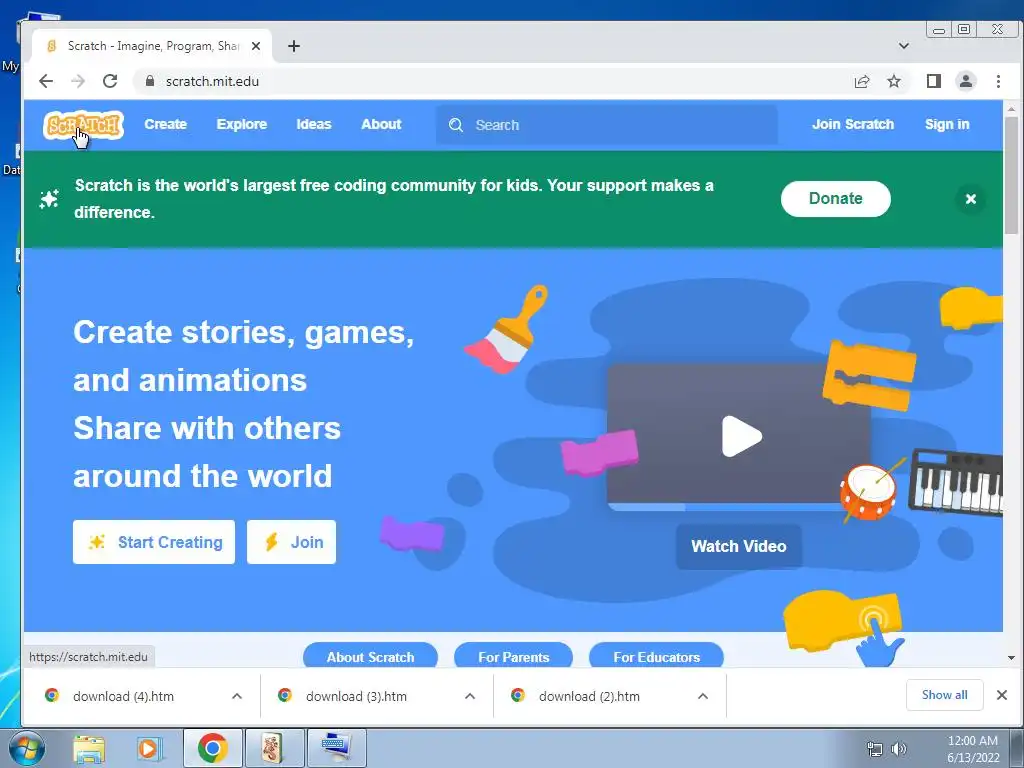Open the Explore page
Image resolution: width=1024 pixels, height=768 pixels.
tap(242, 124)
